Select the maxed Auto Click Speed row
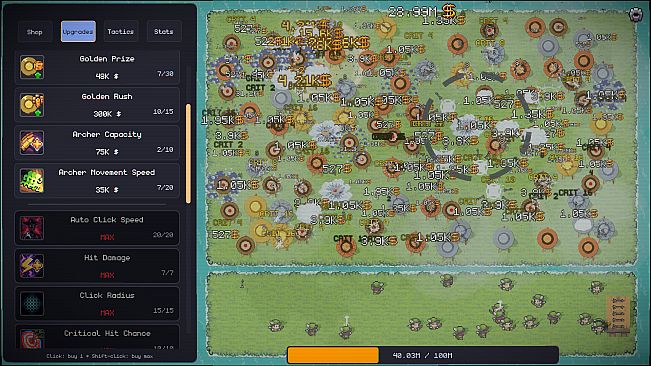The height and width of the screenshot is (366, 651). (97, 228)
